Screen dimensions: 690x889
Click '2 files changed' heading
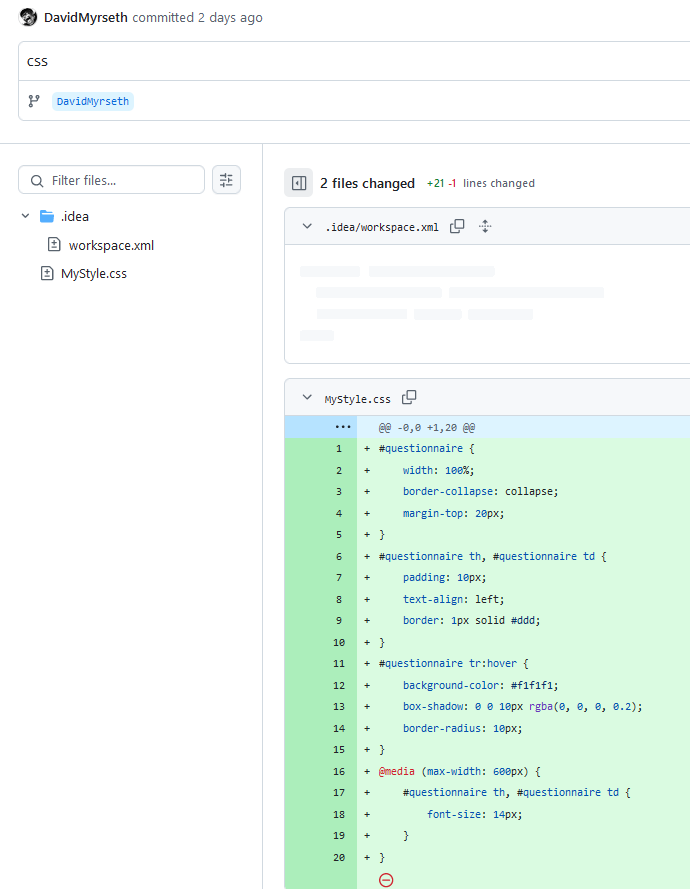pos(367,183)
